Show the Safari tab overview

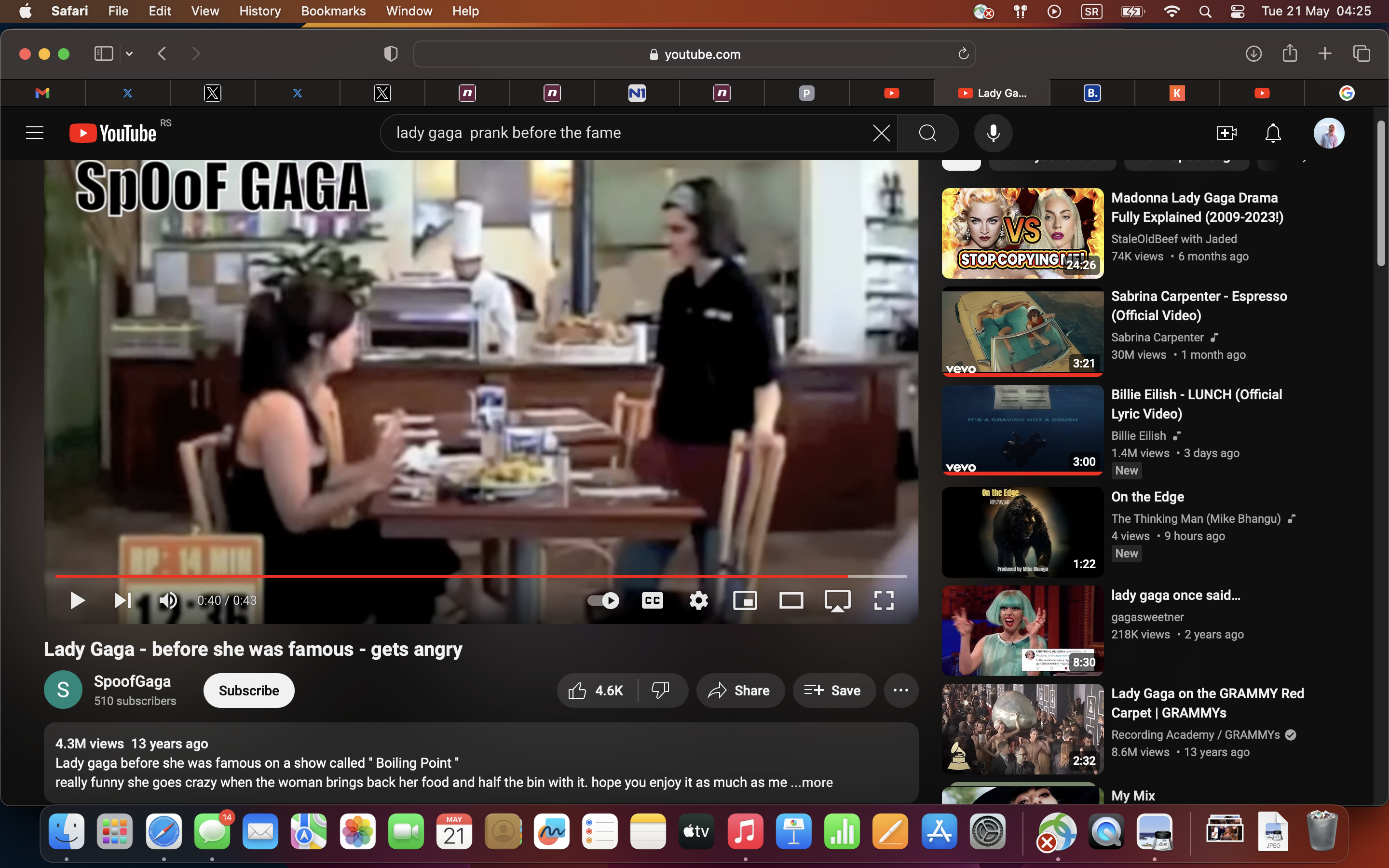click(x=1362, y=54)
